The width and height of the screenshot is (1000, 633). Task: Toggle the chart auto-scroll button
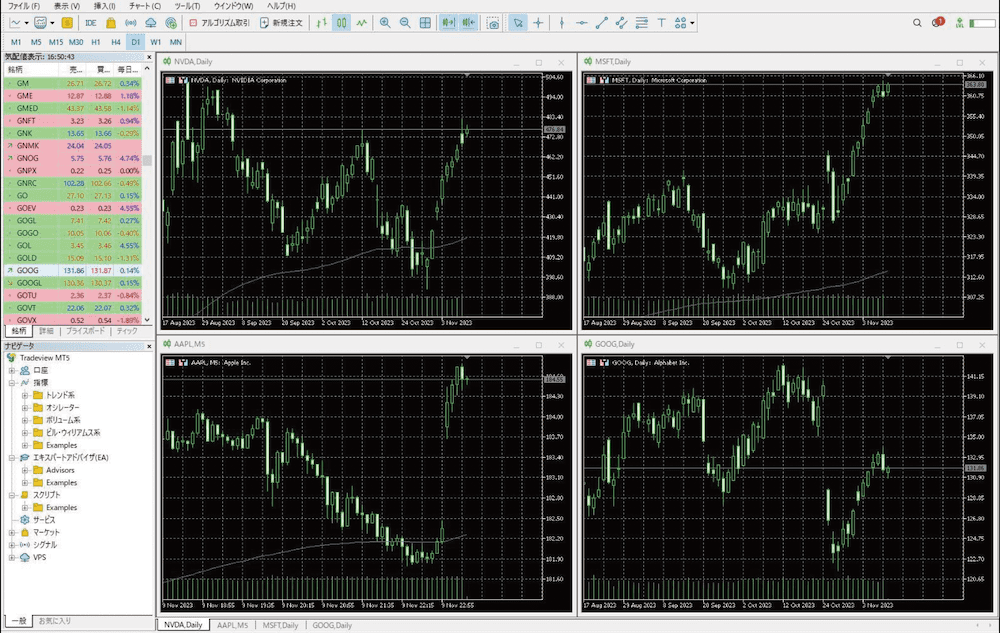448,22
